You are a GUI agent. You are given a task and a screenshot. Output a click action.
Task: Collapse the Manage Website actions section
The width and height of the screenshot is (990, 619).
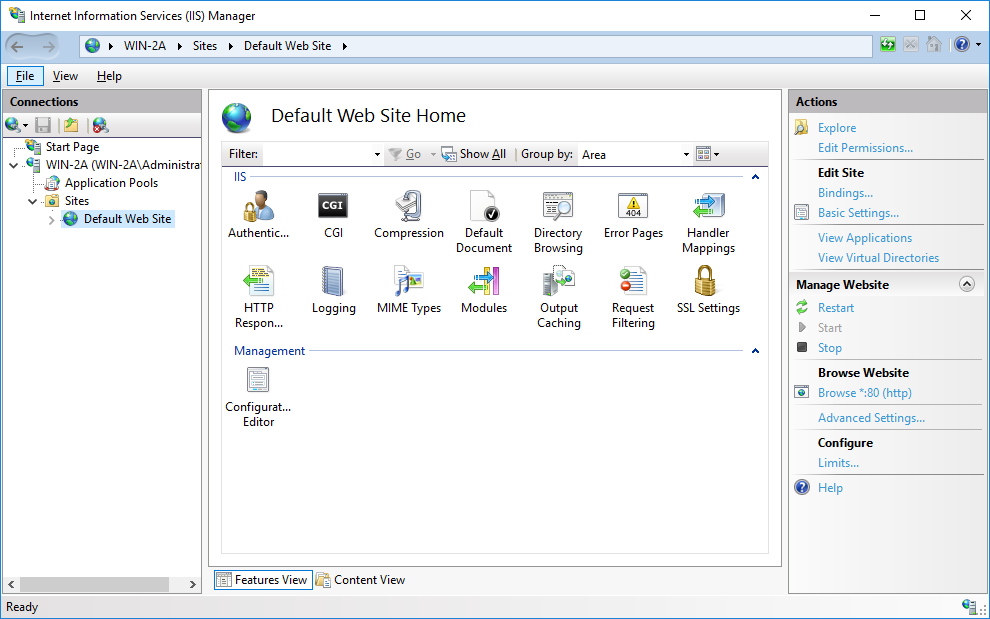point(966,283)
